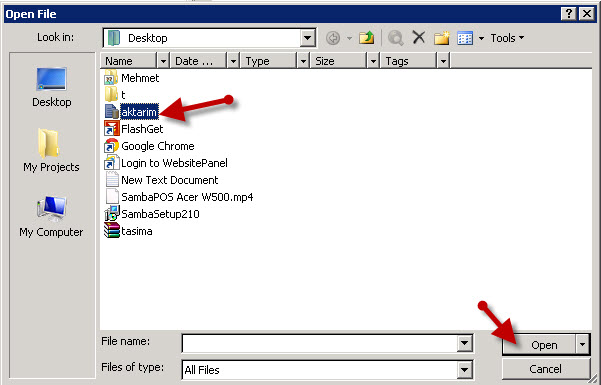Open the Date column filter arrow

click(233, 61)
